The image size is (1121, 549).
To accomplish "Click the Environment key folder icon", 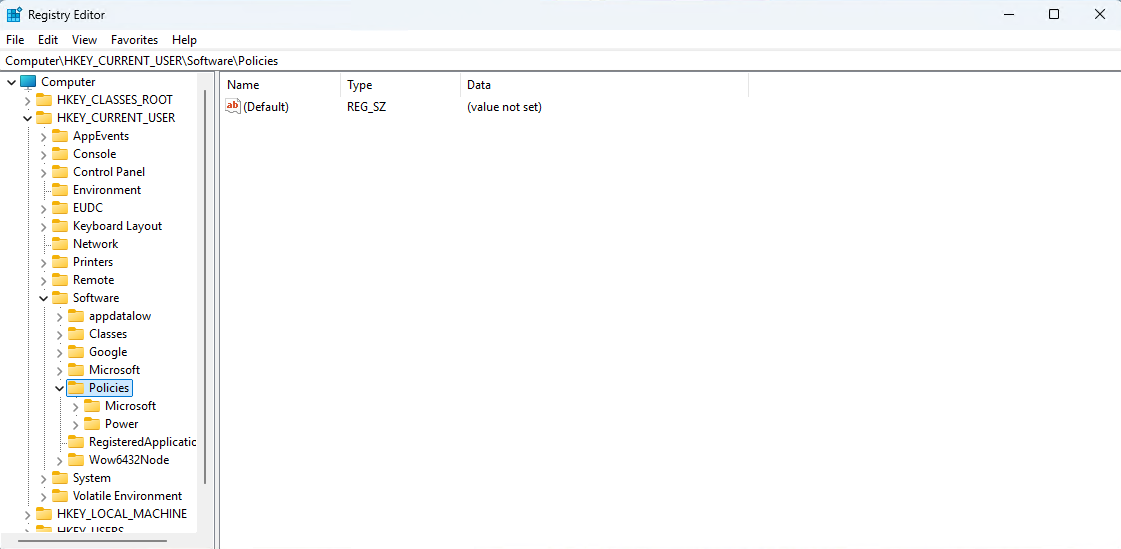I will [x=60, y=190].
